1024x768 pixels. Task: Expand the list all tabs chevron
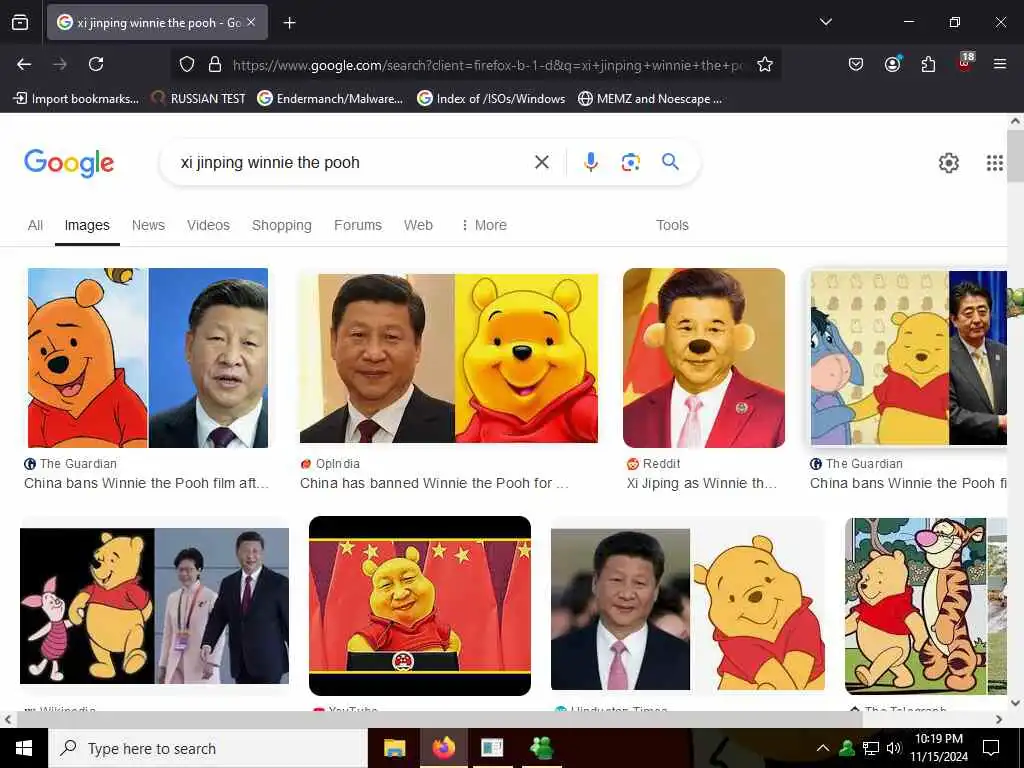[x=825, y=22]
